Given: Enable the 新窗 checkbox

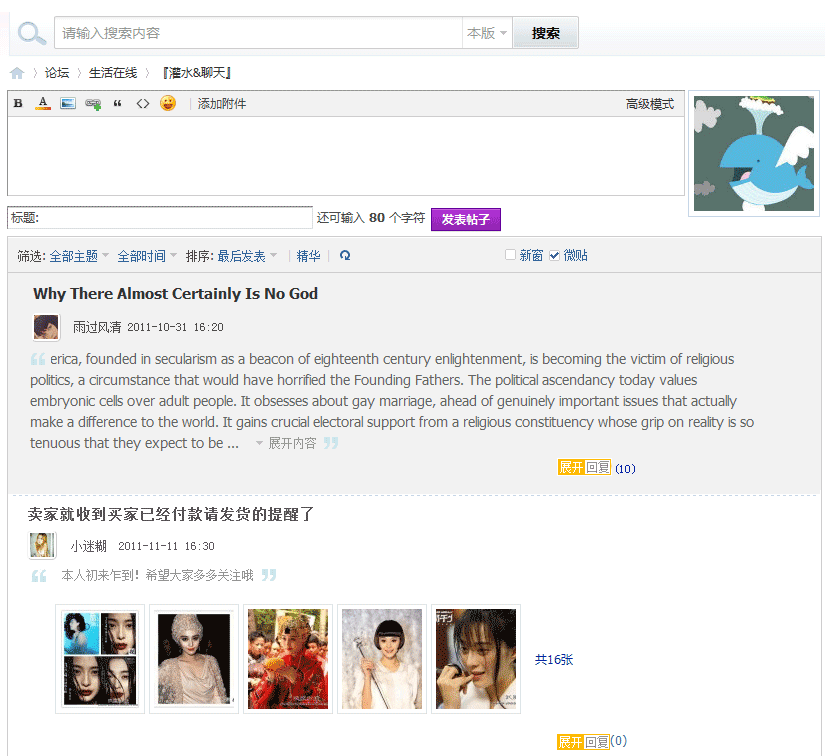Looking at the screenshot, I should pyautogui.click(x=510, y=255).
